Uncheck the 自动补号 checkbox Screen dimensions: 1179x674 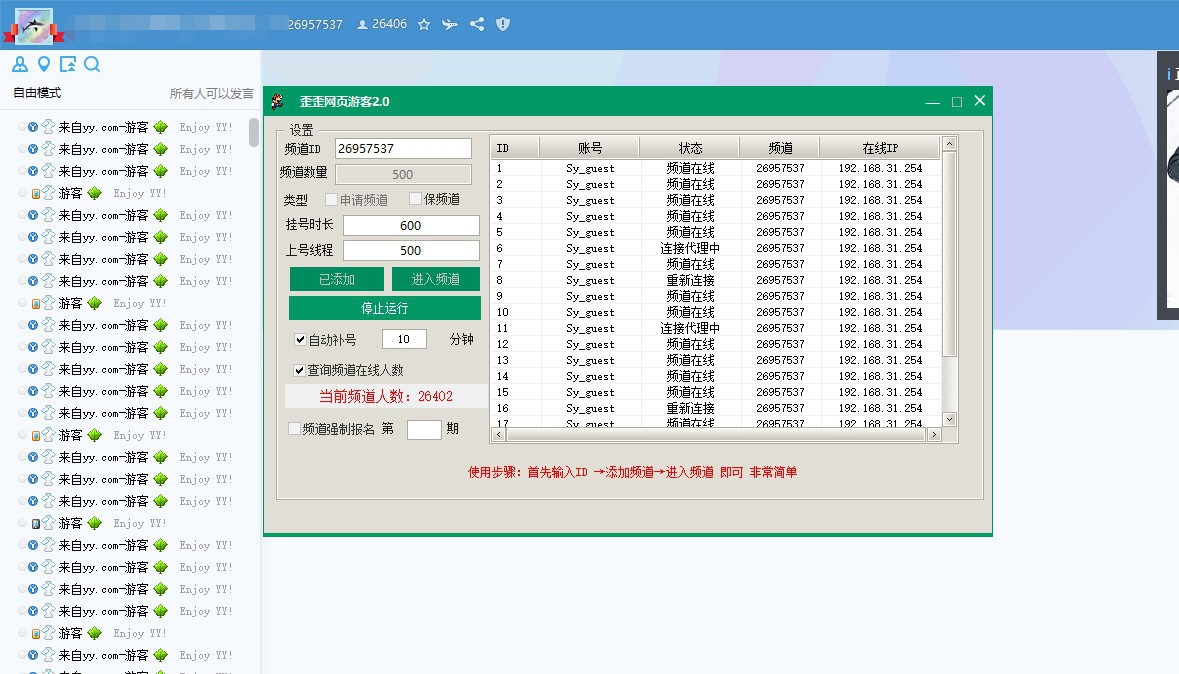click(300, 340)
